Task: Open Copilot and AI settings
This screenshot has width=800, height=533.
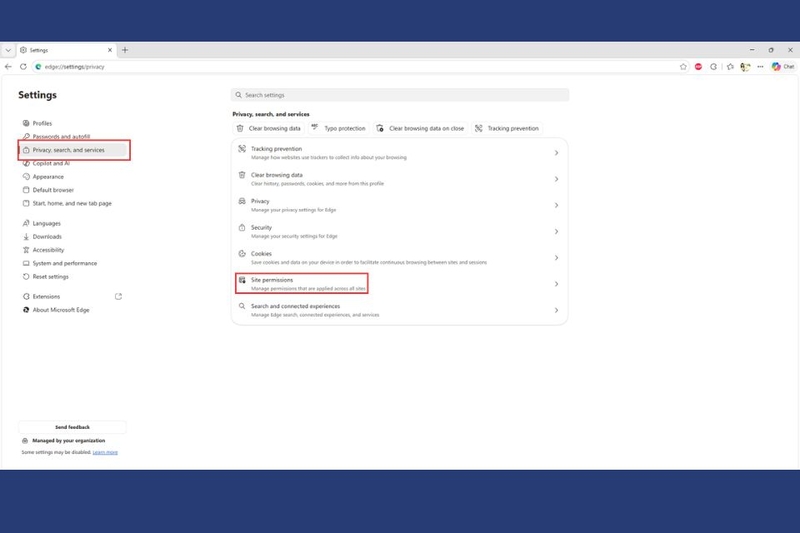Action: point(51,163)
